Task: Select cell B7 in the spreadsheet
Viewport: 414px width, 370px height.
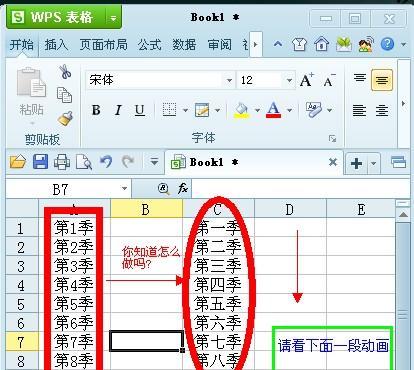Action: (146, 341)
